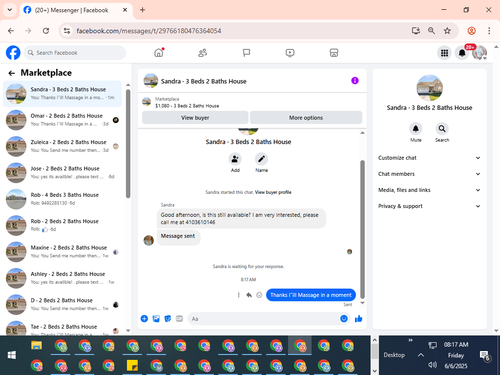Reply to the sent message with arrow icon
The width and height of the screenshot is (500, 375).
pos(249,295)
